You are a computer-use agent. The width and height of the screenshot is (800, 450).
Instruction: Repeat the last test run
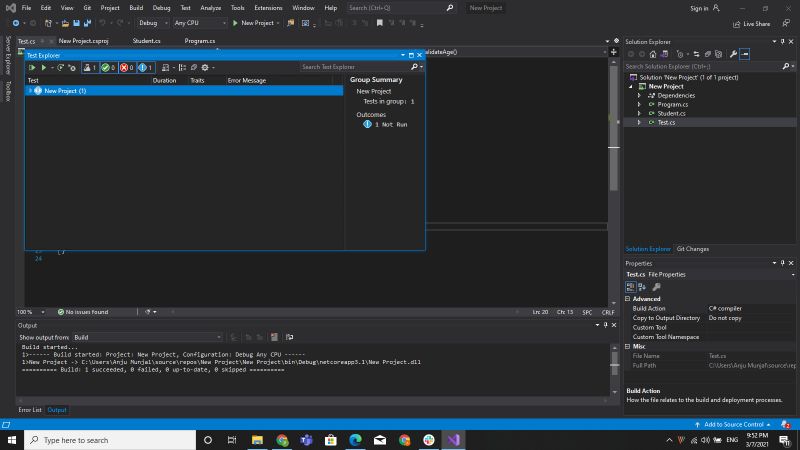pyautogui.click(x=60, y=67)
